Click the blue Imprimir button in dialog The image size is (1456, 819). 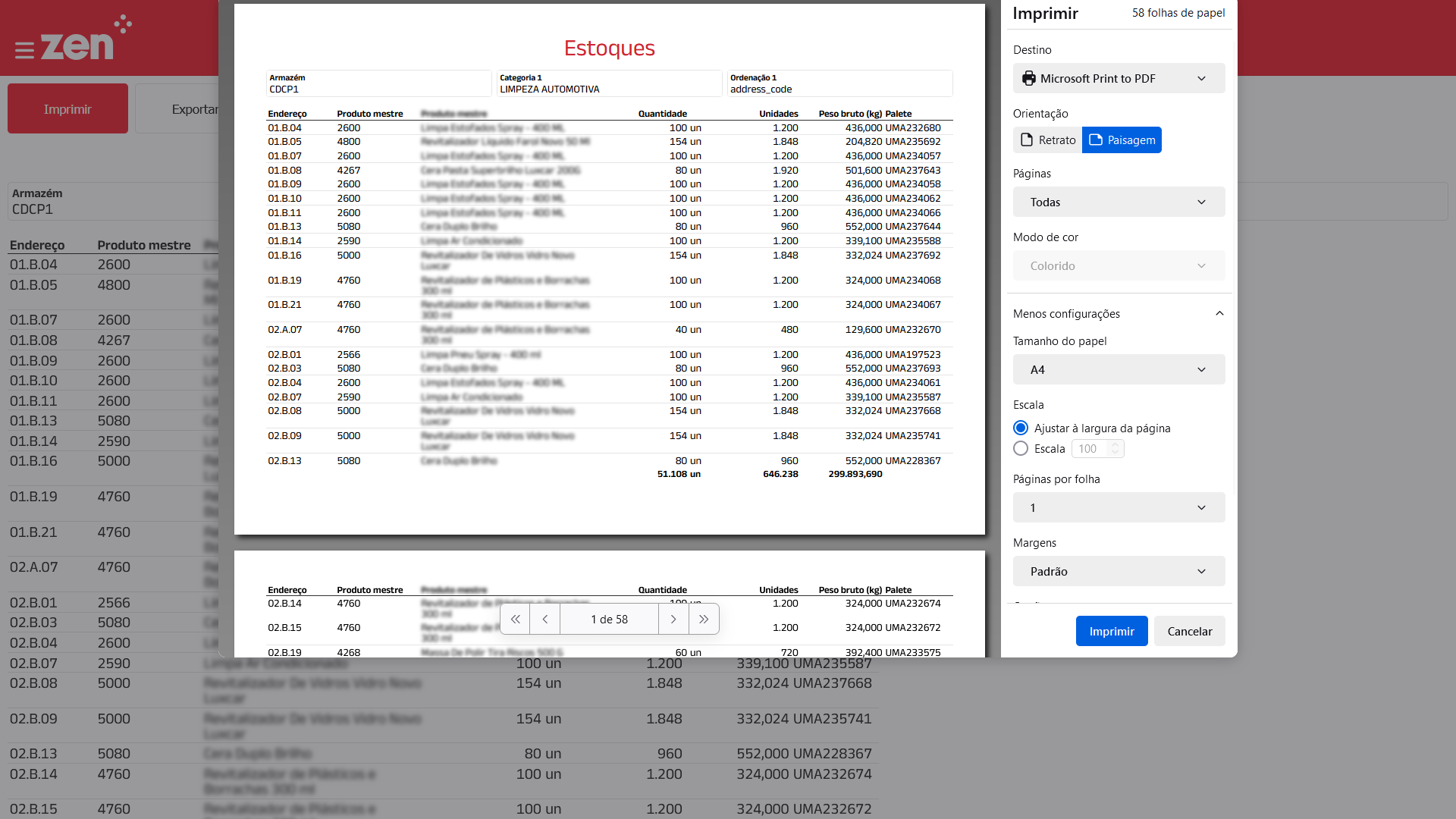click(x=1111, y=632)
